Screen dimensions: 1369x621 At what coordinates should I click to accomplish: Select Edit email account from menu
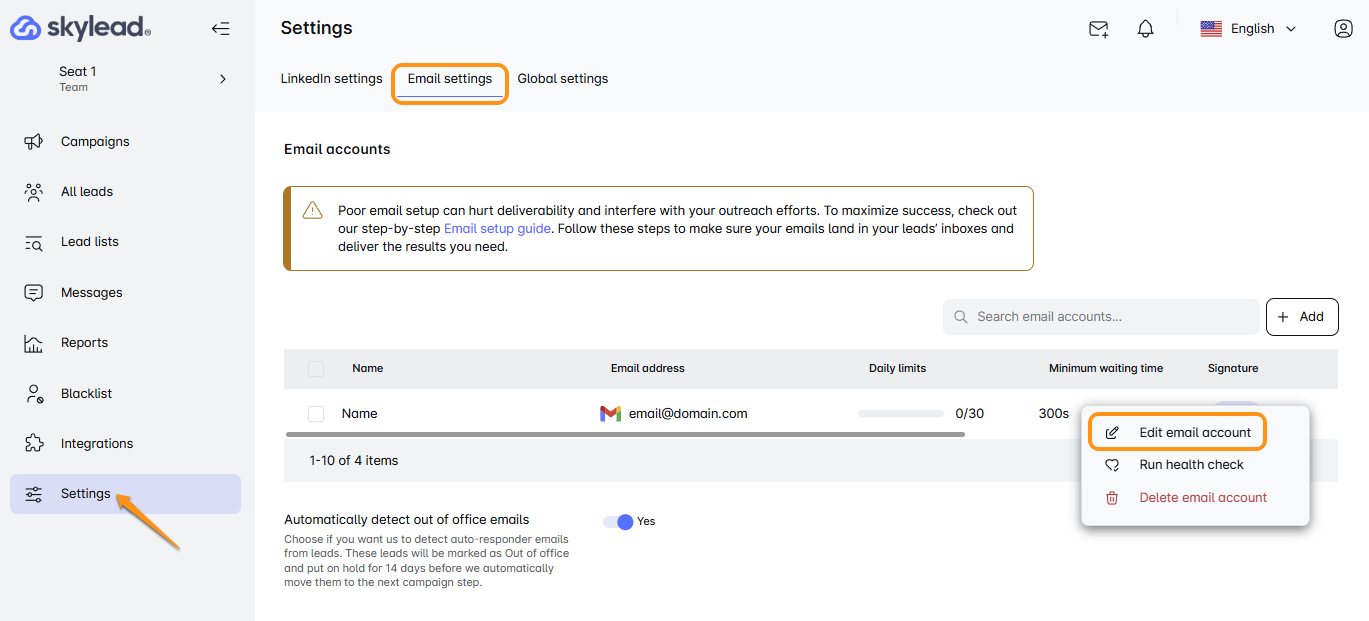pos(1194,433)
